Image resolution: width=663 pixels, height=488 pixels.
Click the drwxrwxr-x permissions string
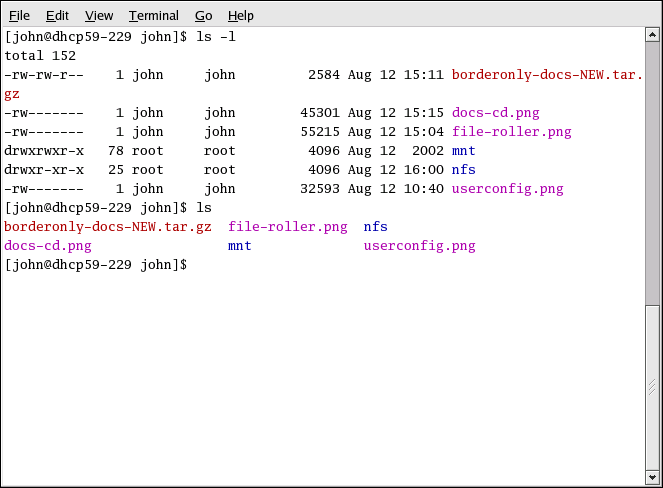click(x=44, y=151)
